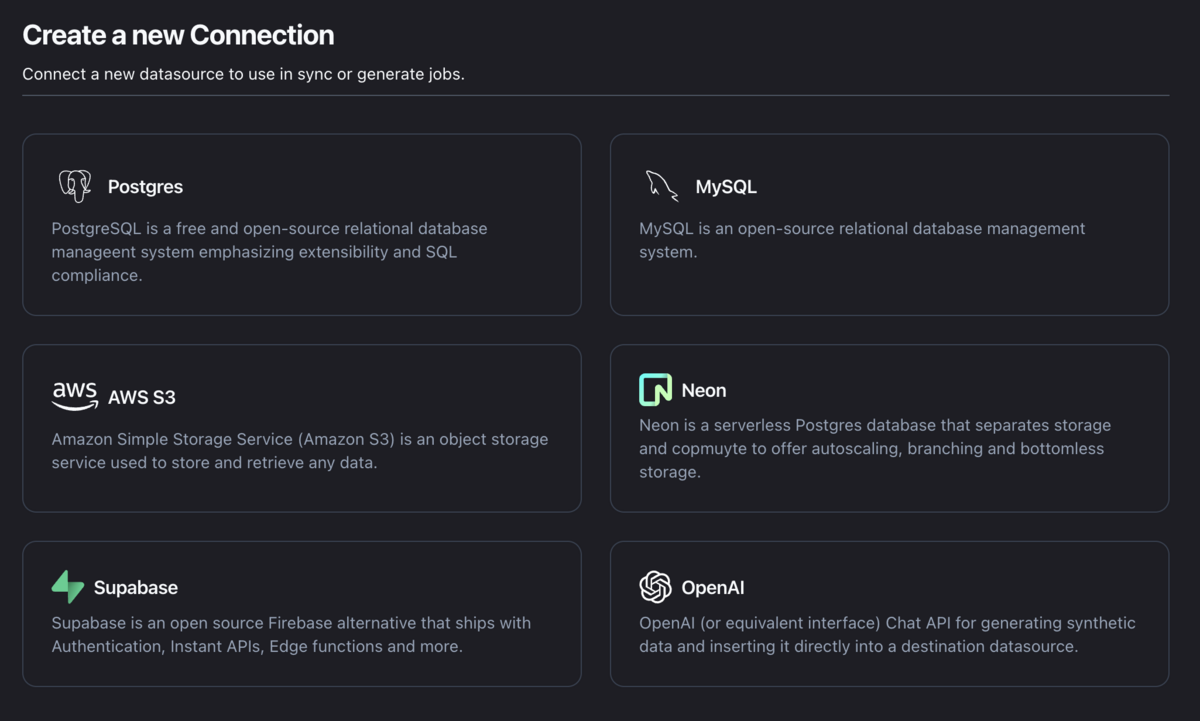Pick the OpenAI connection title
The image size is (1200, 721).
pos(713,587)
